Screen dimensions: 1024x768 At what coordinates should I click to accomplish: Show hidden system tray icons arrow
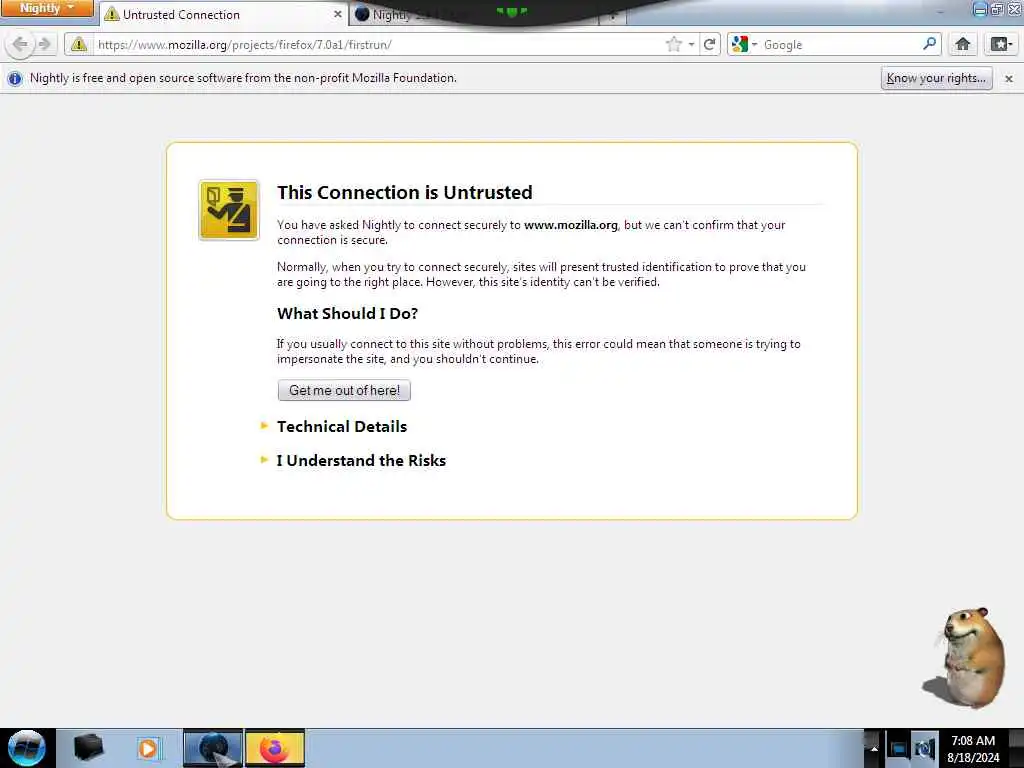tap(874, 748)
